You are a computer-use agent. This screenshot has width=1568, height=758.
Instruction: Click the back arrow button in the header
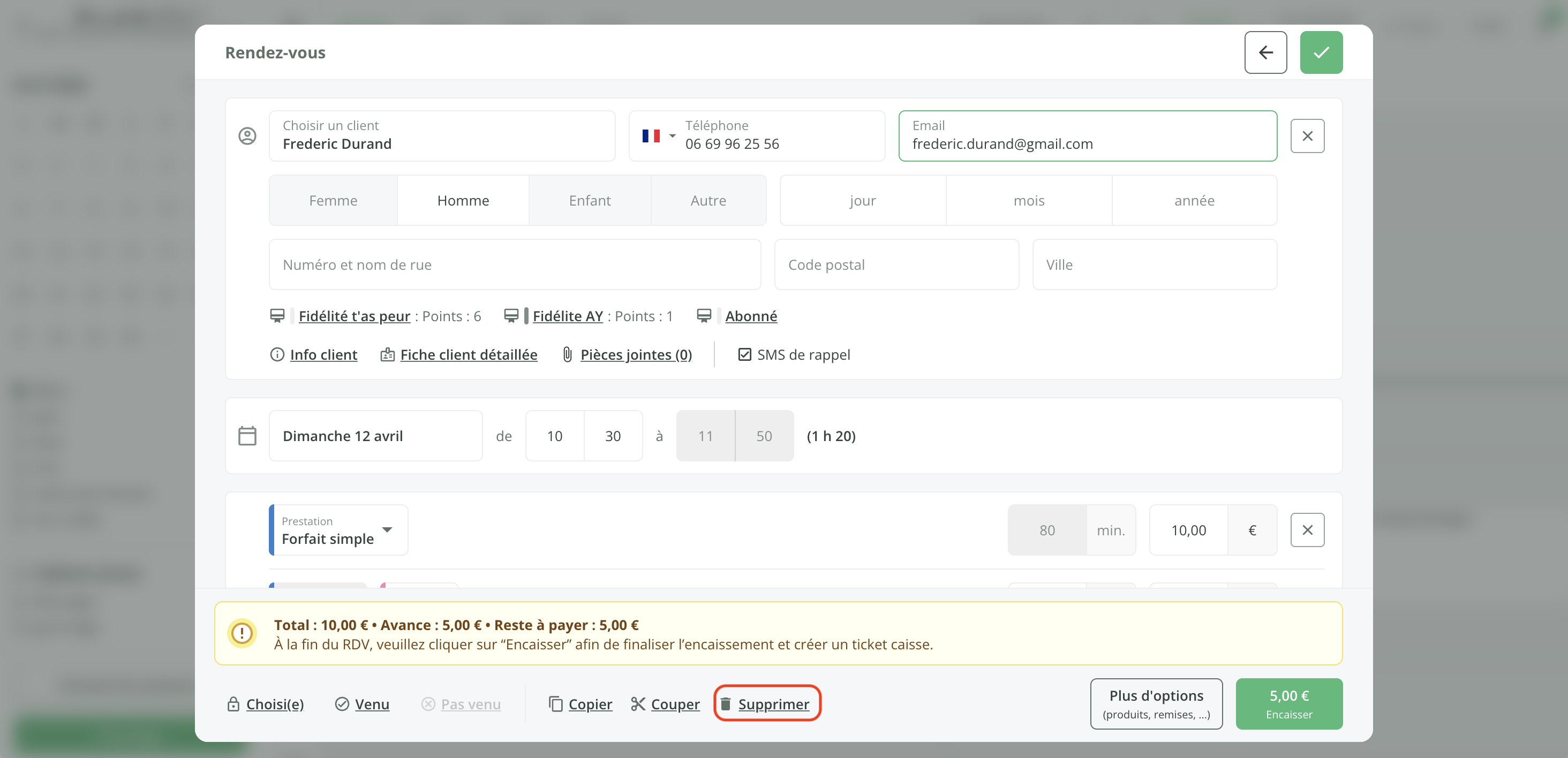tap(1265, 52)
